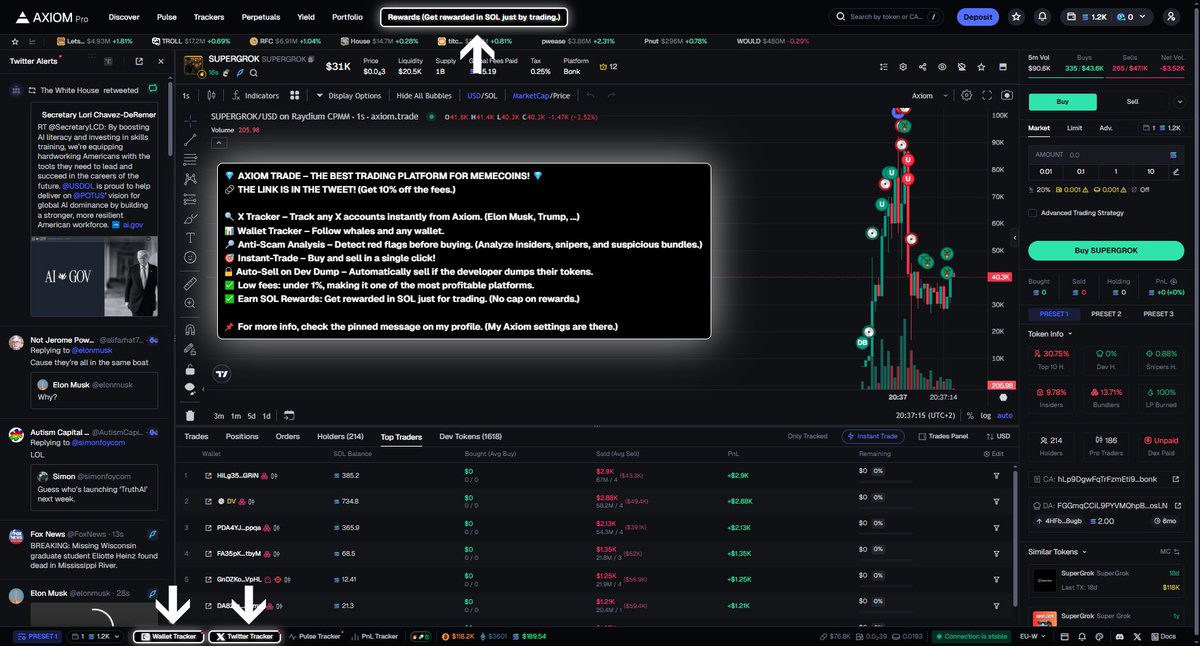Toggle the visibility eye icon in token header
The width and height of the screenshot is (1200, 646).
[941, 67]
